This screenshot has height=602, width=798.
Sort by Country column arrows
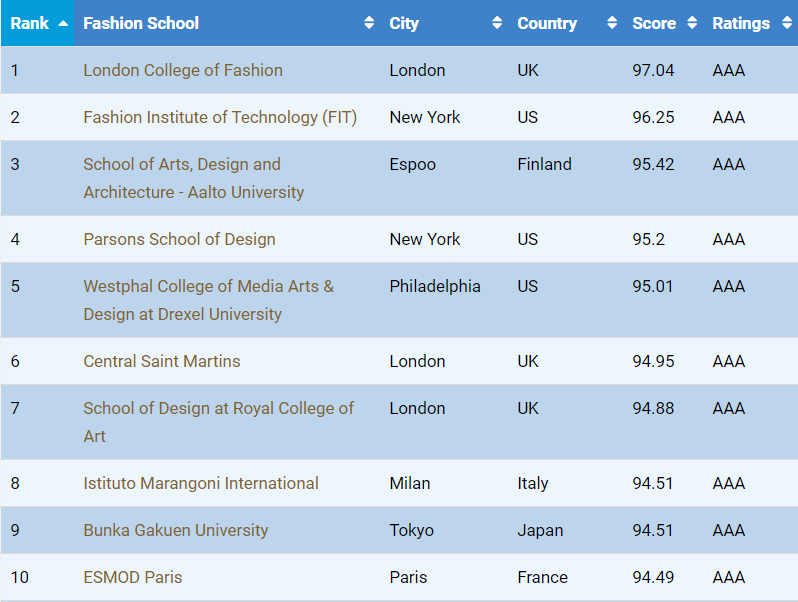[612, 23]
